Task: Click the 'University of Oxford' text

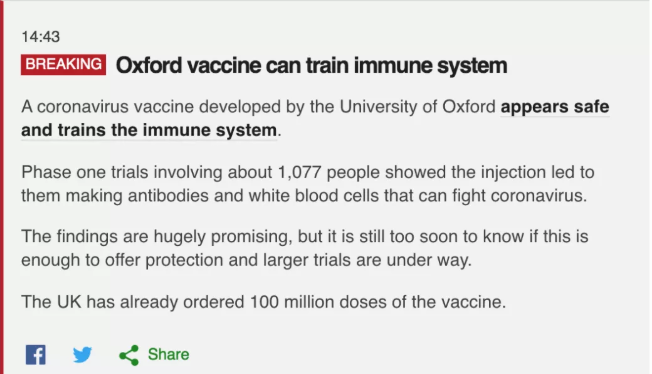Action: tap(417, 107)
